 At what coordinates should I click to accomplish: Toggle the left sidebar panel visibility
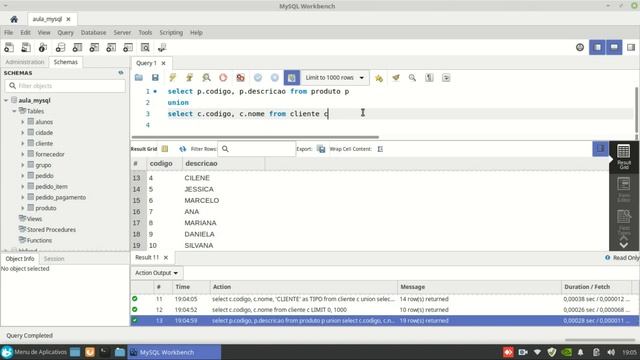coord(597,47)
